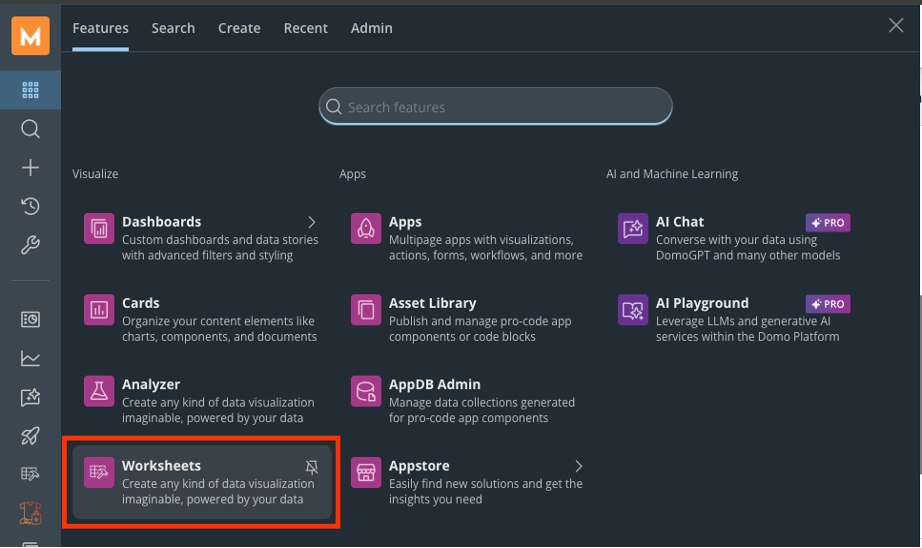Screen dimensions: 922x548
Task: Switch to the Recent tab
Action: pos(305,28)
